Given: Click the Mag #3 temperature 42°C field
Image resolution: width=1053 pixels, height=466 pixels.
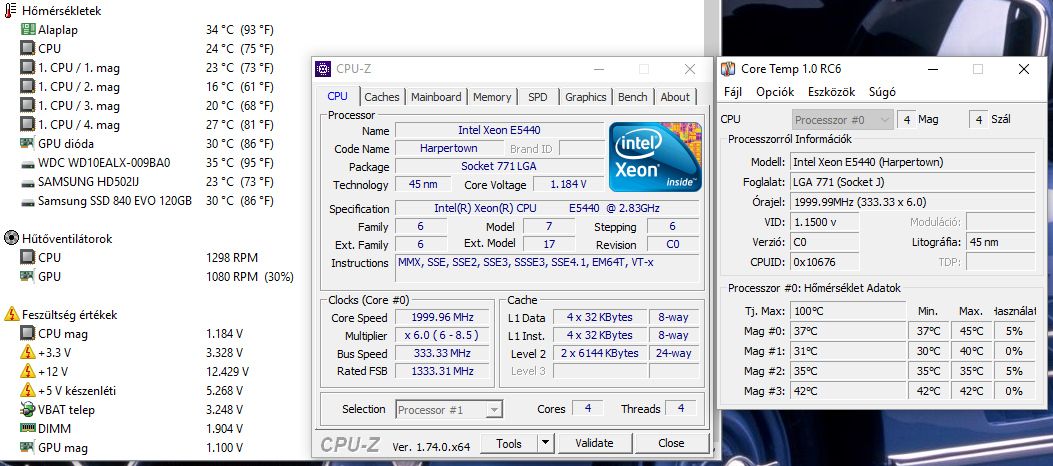Looking at the screenshot, I should (848, 391).
